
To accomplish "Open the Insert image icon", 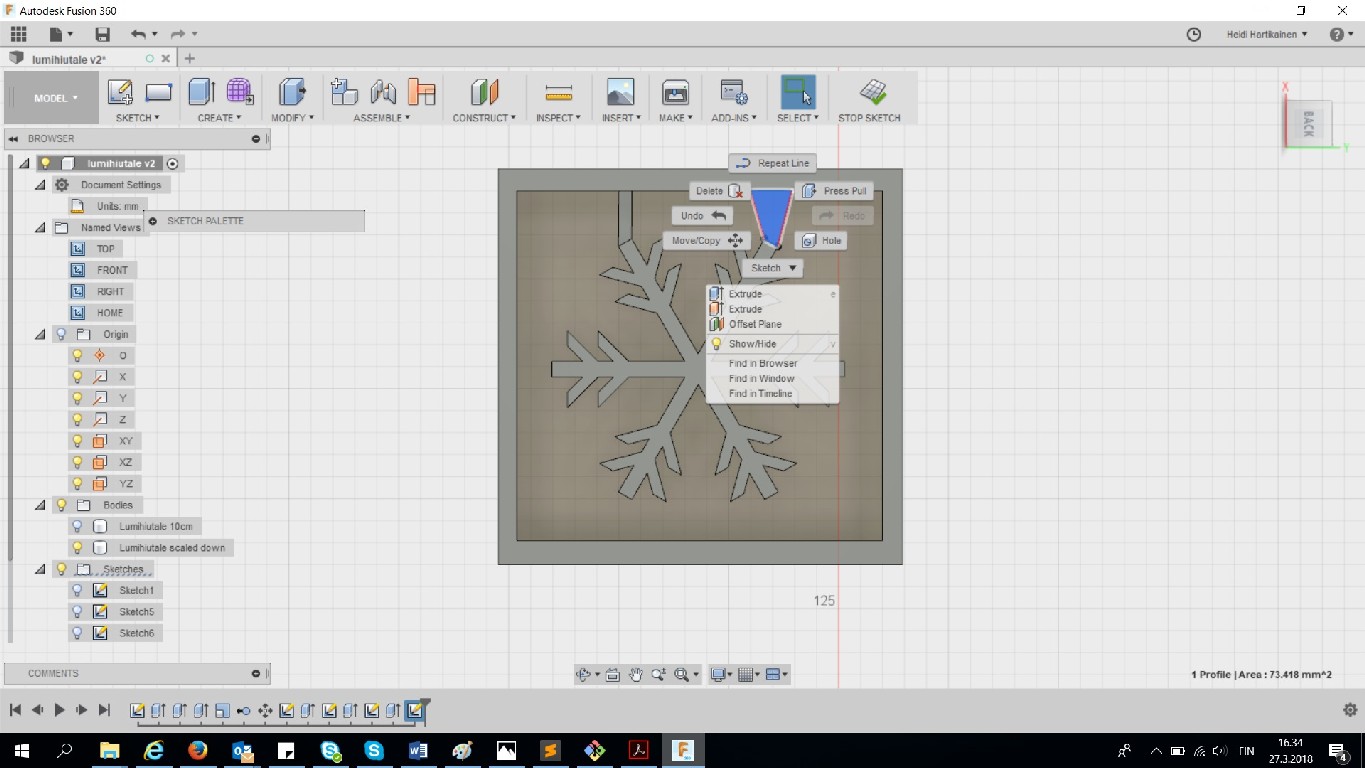I will coord(620,93).
